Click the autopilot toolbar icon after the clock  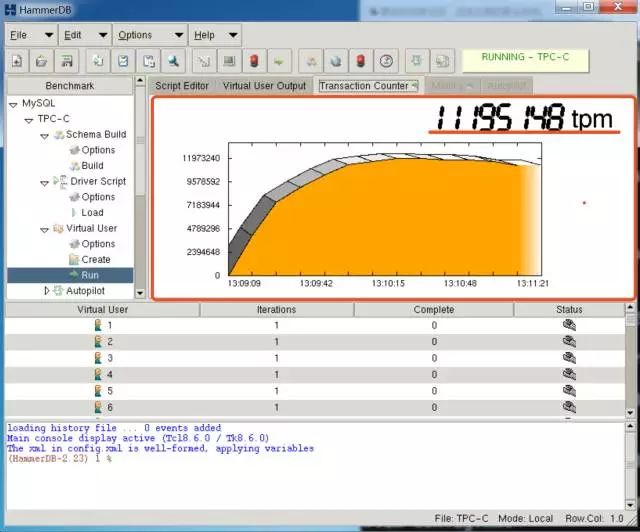pos(417,61)
